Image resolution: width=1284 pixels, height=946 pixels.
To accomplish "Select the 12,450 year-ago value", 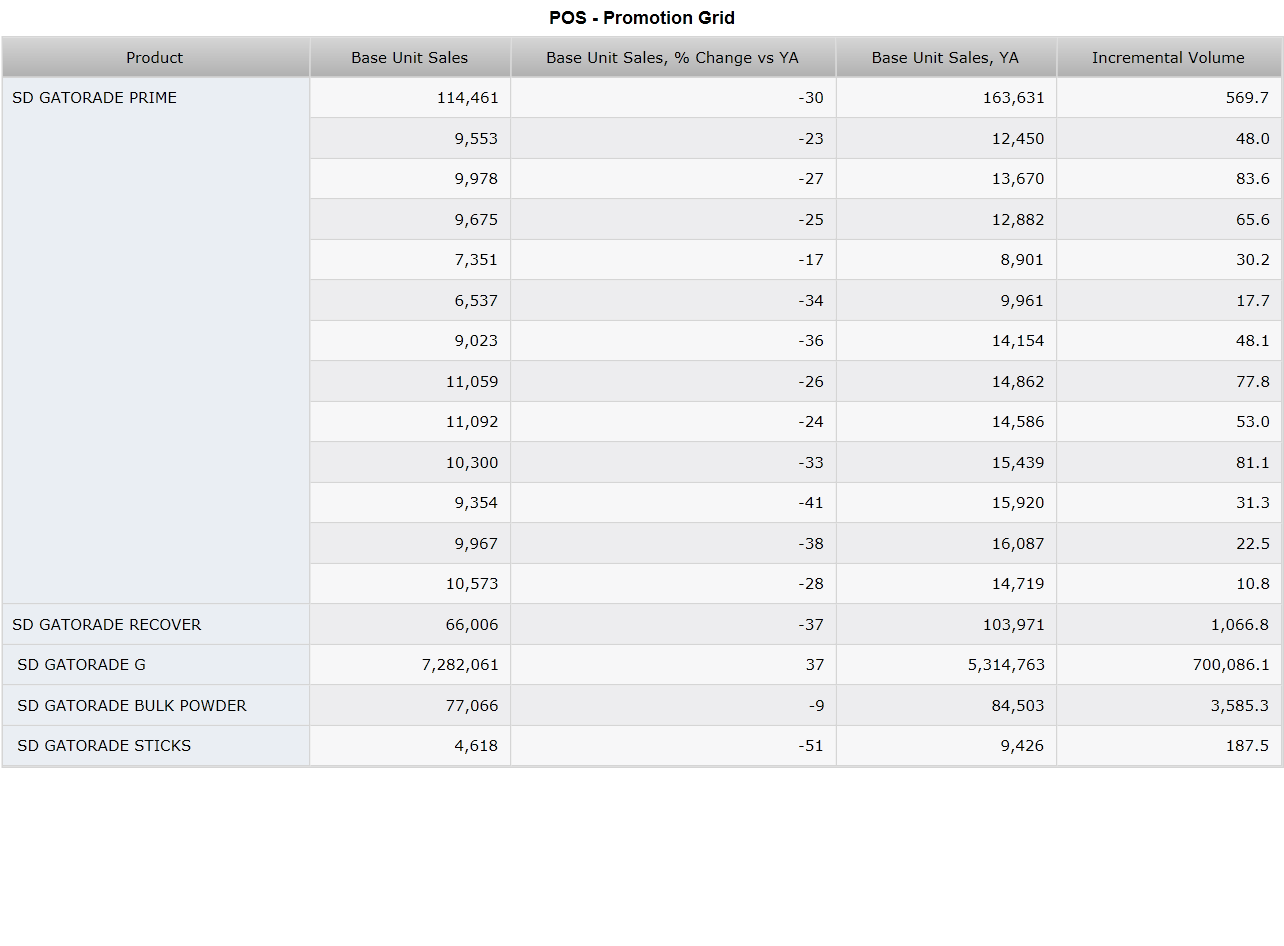I will point(946,138).
